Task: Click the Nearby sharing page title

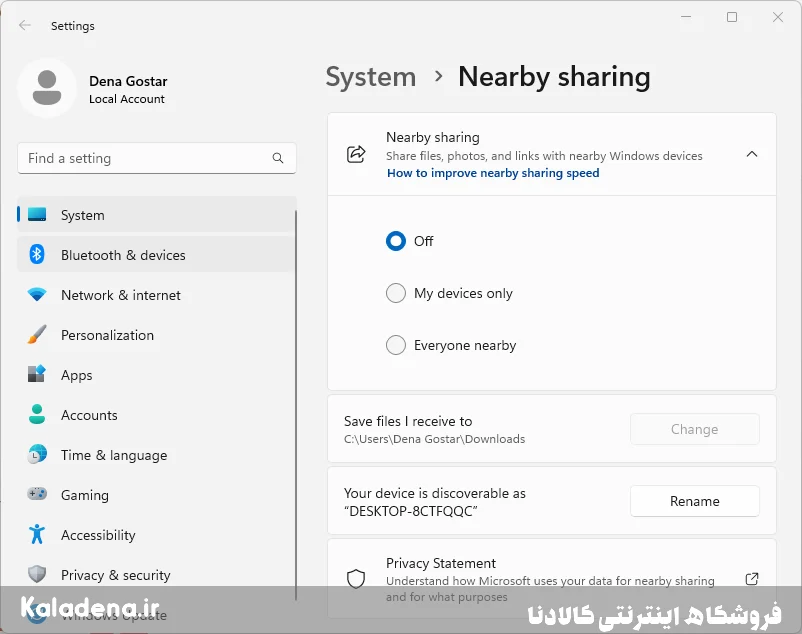Action: coord(554,77)
